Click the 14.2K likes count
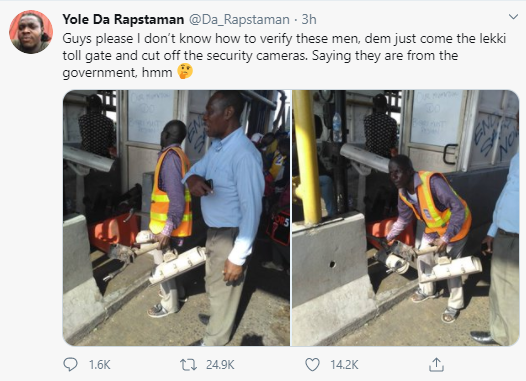This screenshot has width=526, height=381. [345, 365]
